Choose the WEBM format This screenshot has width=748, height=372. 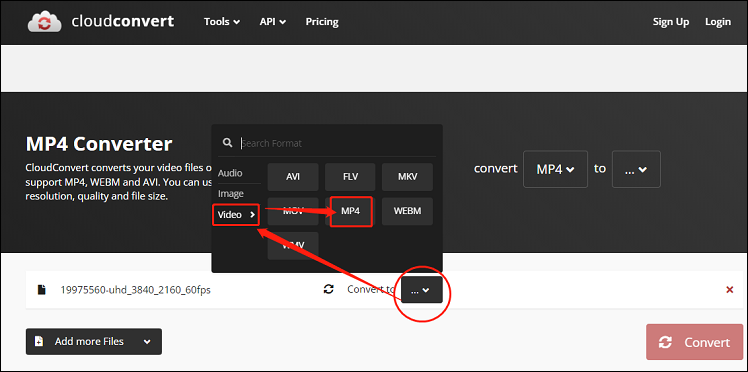(x=407, y=211)
